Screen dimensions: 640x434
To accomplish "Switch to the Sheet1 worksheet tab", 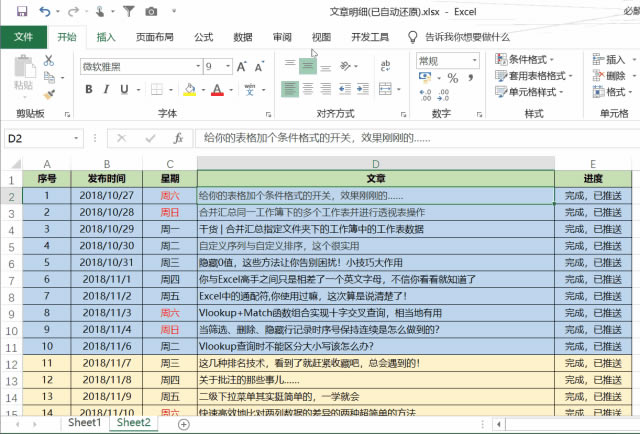I will (x=84, y=423).
